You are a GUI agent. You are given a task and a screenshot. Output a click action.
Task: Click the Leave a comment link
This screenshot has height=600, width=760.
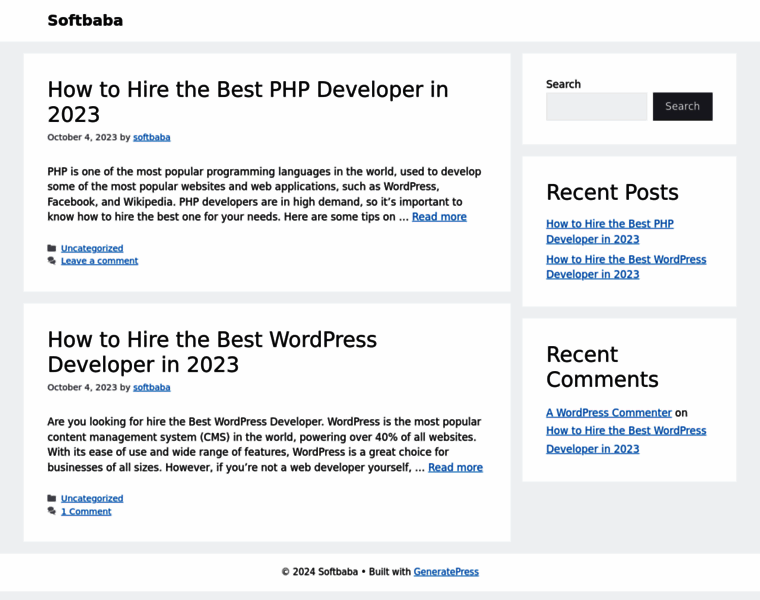tap(99, 261)
